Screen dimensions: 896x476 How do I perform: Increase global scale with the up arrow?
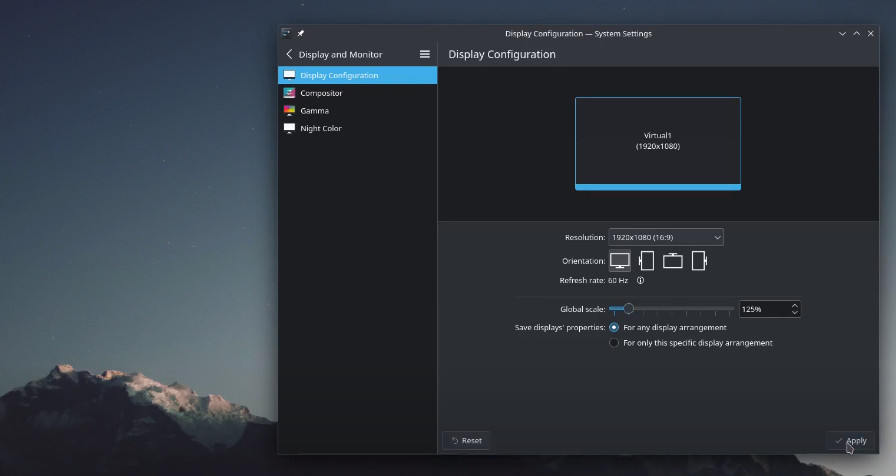(794, 305)
